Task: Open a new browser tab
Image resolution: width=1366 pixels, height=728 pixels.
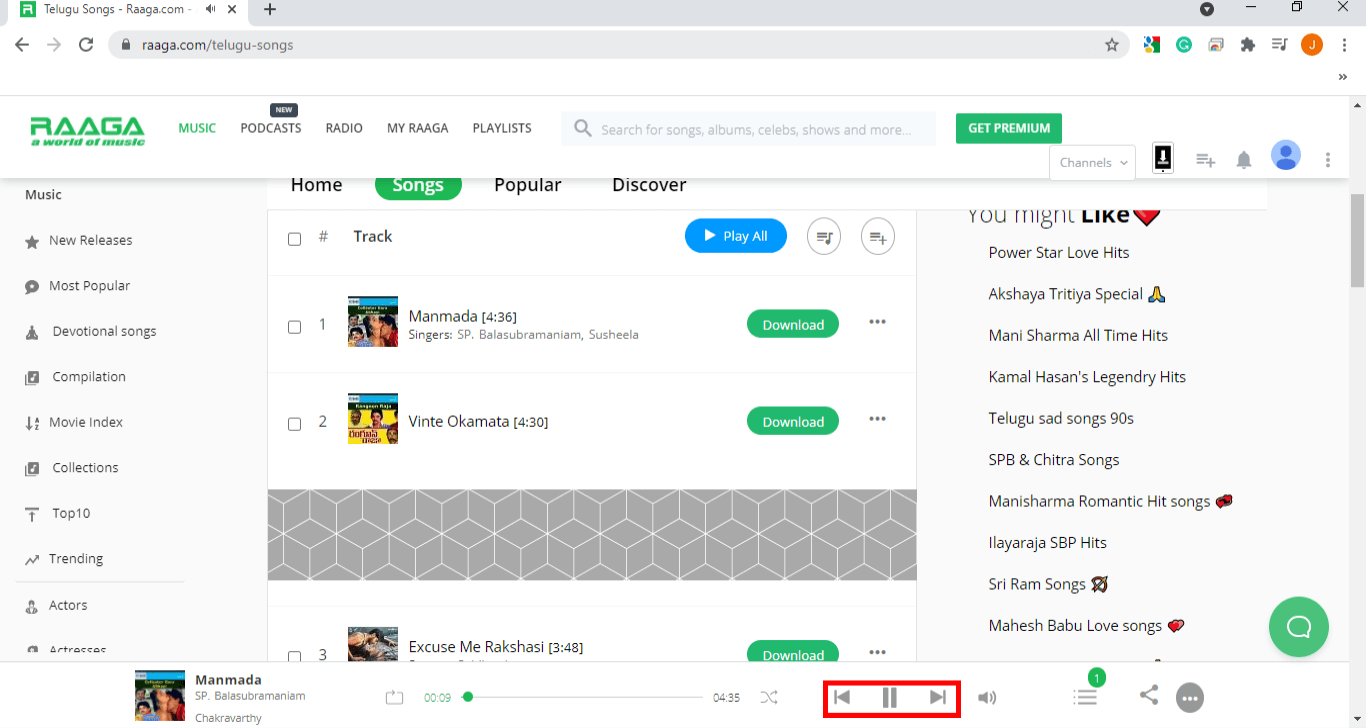Action: 270,10
